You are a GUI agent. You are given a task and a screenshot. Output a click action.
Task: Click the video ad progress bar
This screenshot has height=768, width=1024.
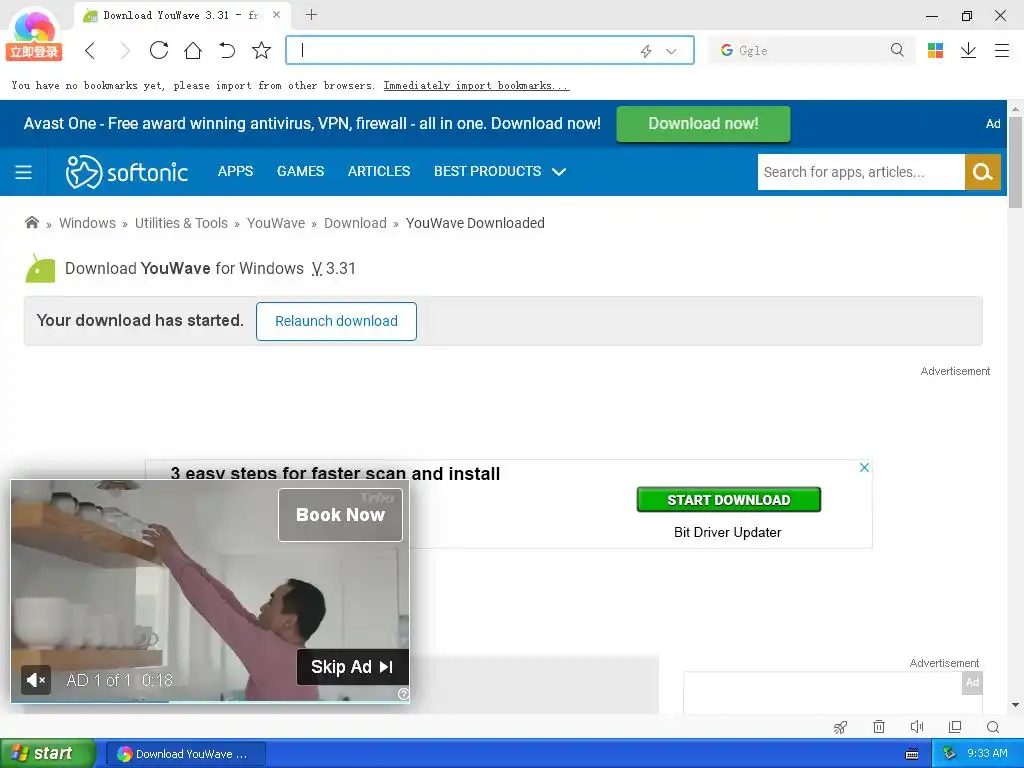point(210,701)
